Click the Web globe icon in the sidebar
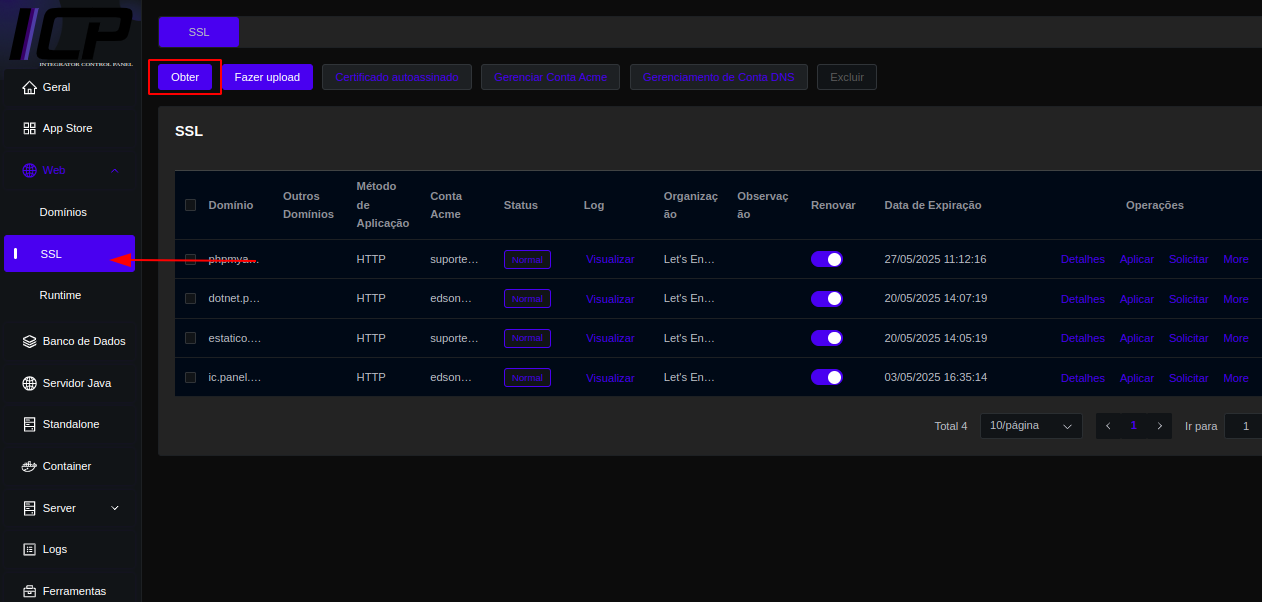The image size is (1262, 602). coord(29,171)
